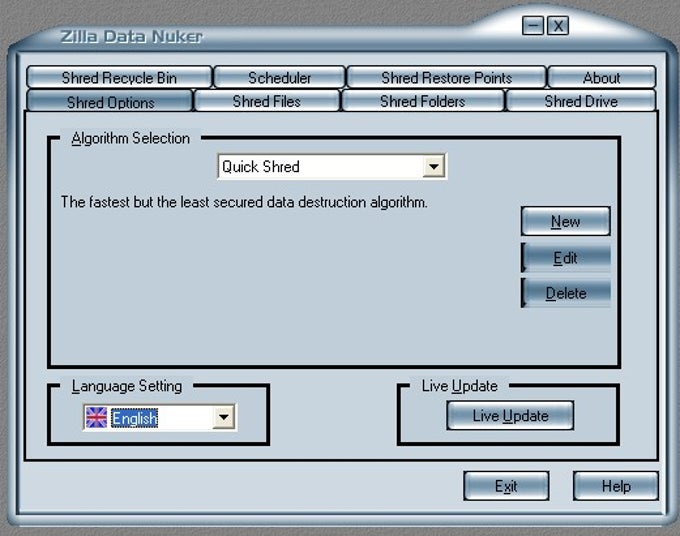680x536 pixels.
Task: Click the Algorithm Selection group label
Action: click(x=131, y=138)
